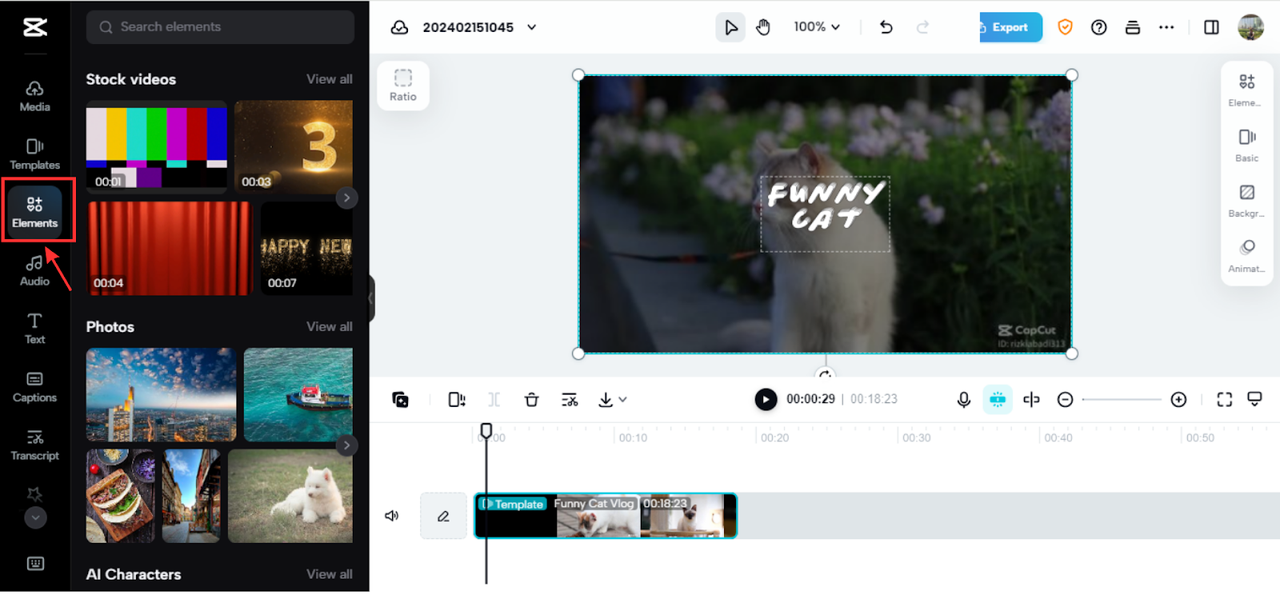
Task: Open the 100% zoom dropdown
Action: pos(817,27)
